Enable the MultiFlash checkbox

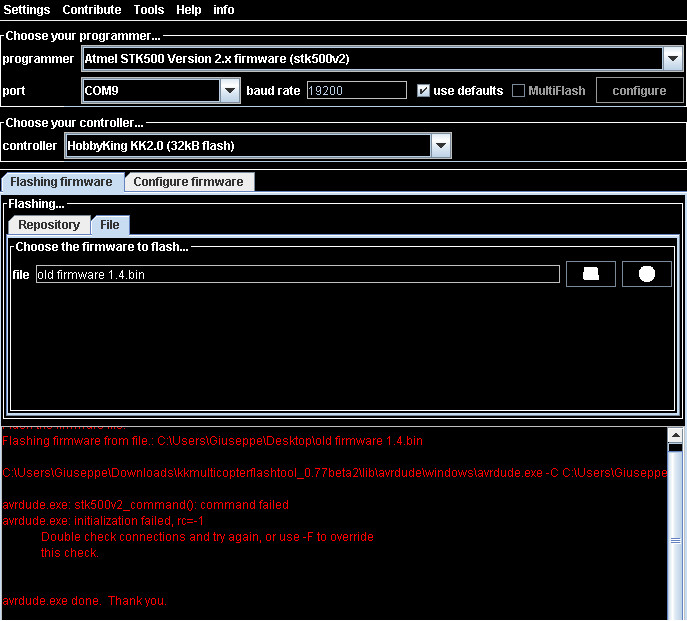point(518,91)
